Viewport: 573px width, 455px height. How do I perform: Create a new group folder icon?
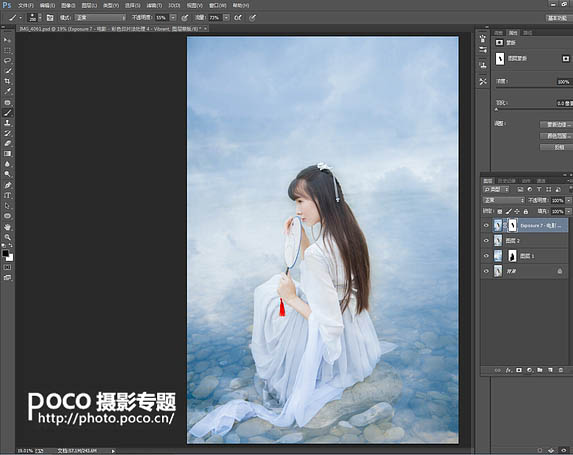pos(540,370)
